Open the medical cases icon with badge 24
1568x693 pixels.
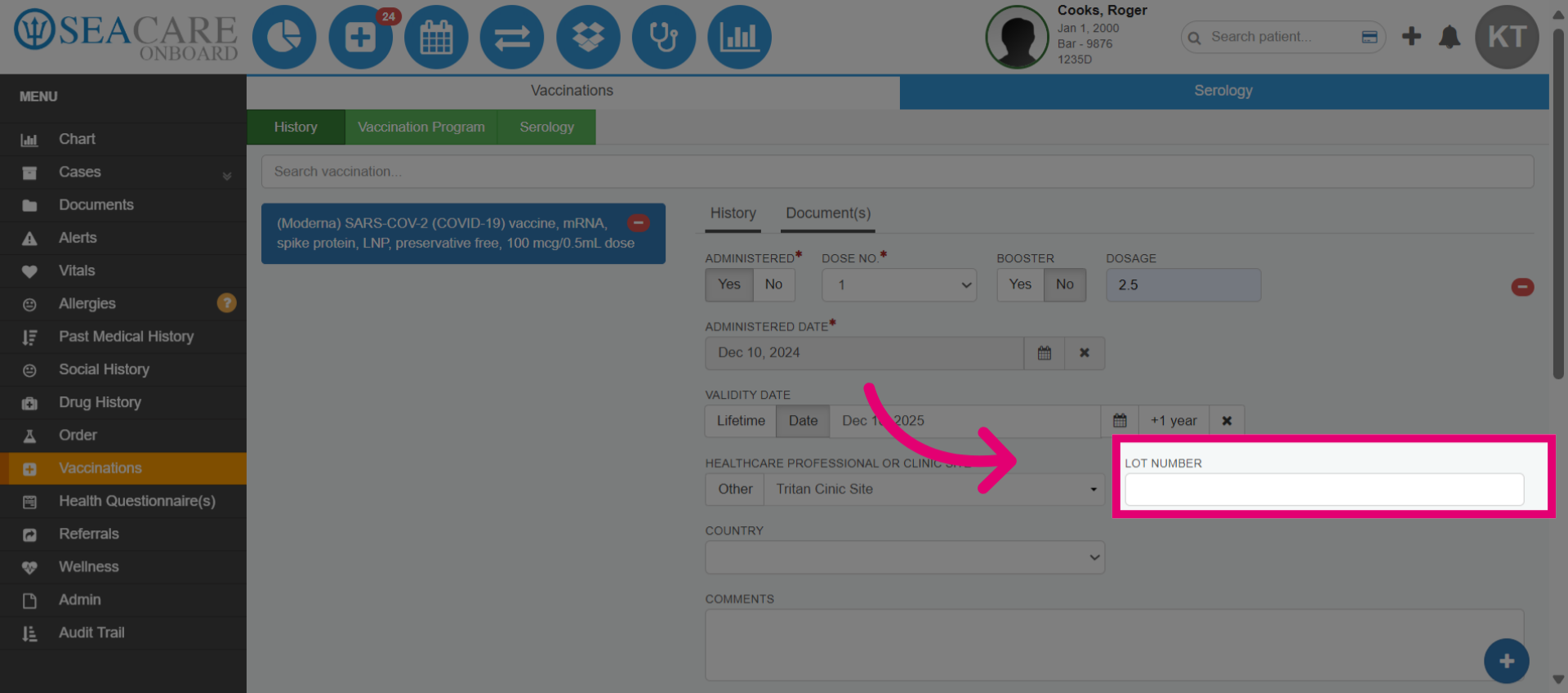point(360,37)
